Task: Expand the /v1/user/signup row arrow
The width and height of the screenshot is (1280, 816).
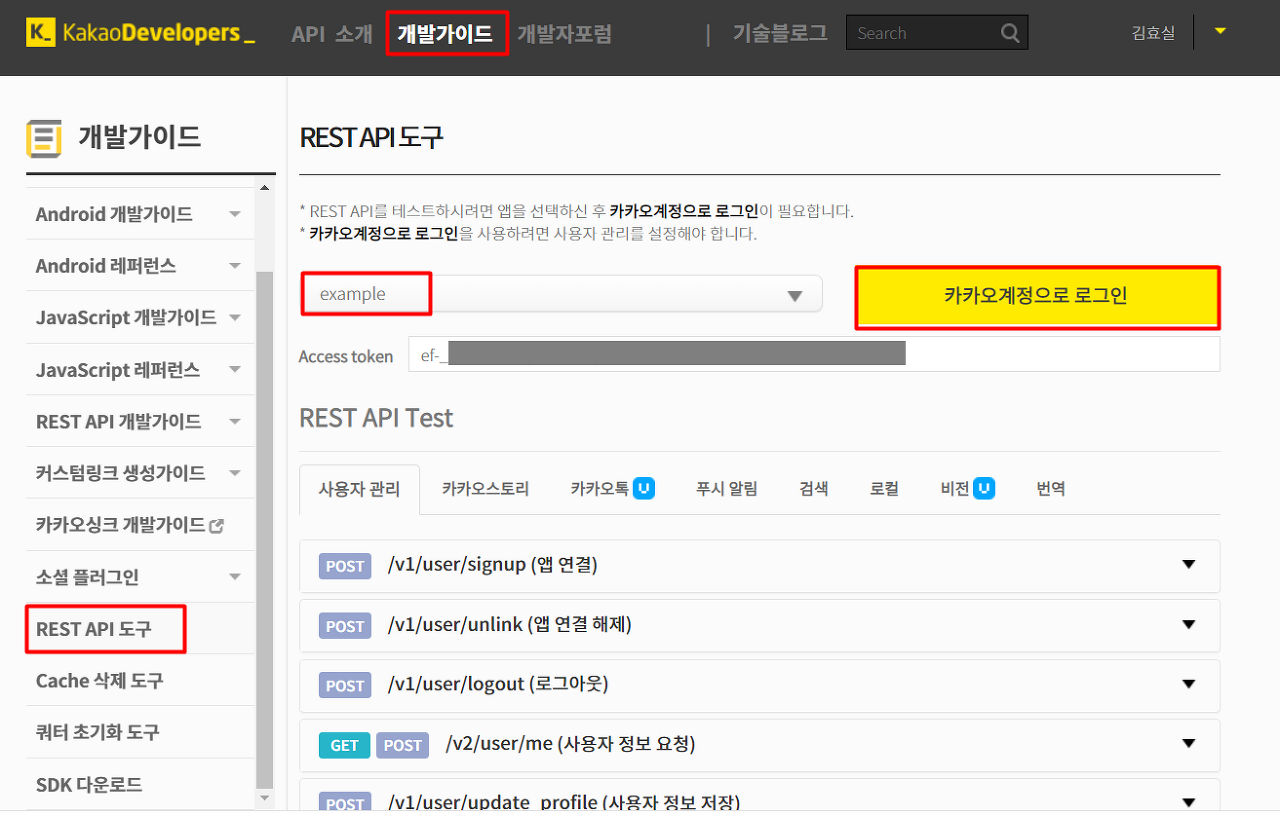Action: coord(1189,565)
